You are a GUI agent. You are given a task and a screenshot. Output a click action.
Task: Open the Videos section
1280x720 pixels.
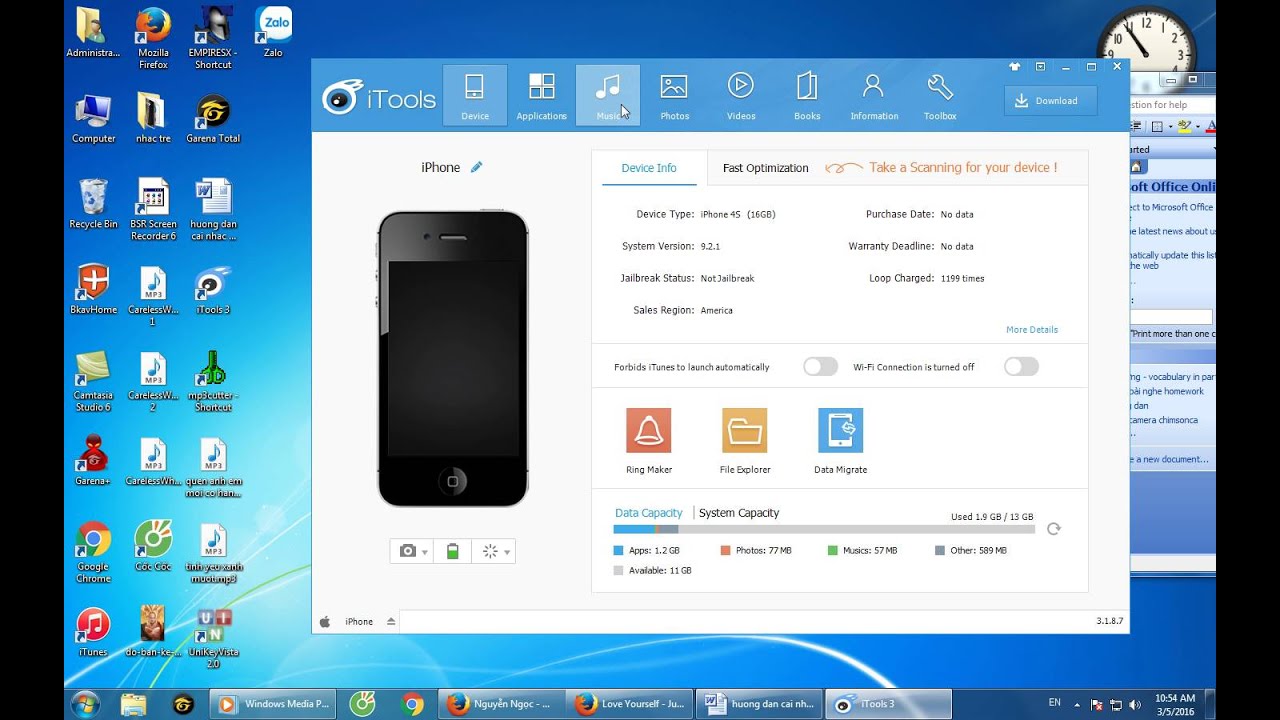coord(741,96)
